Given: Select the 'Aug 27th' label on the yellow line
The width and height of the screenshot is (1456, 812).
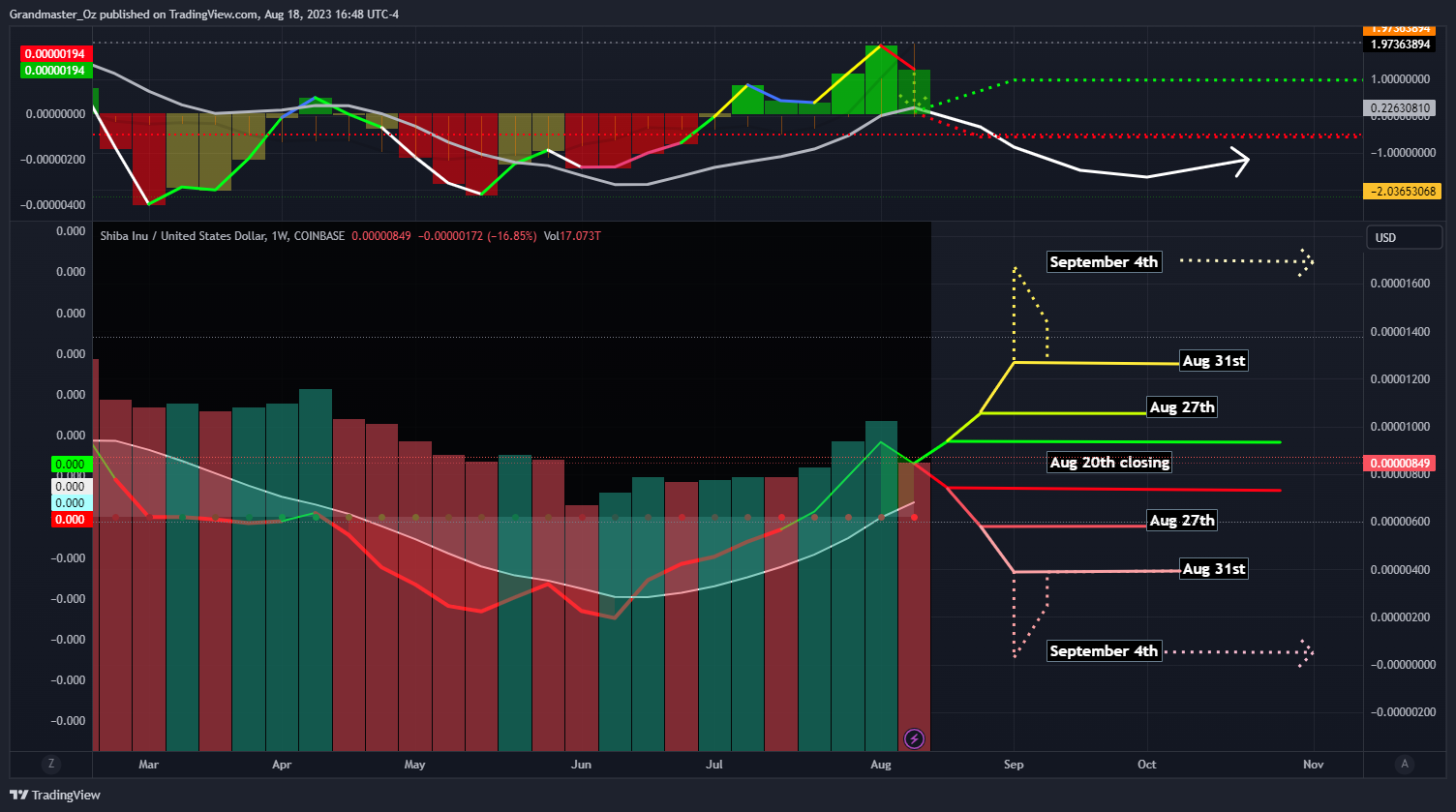Looking at the screenshot, I should click(x=1182, y=407).
